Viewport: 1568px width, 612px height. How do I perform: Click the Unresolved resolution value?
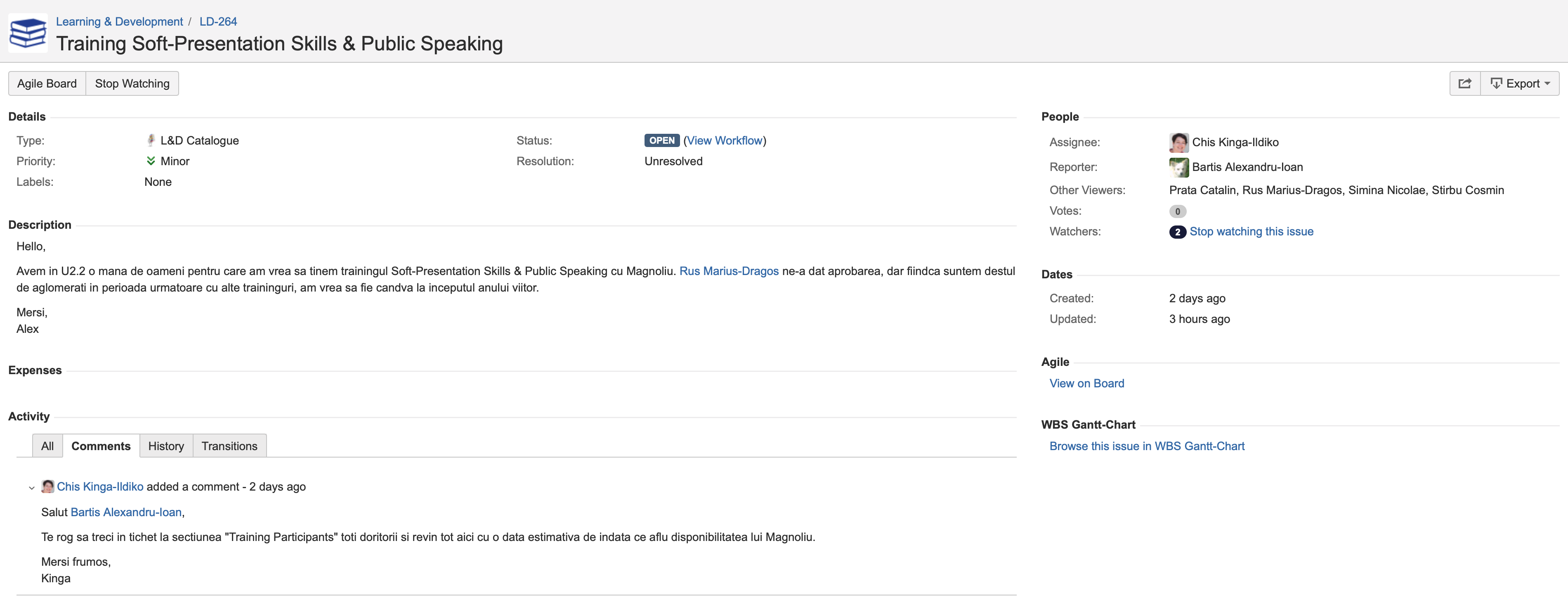[x=673, y=161]
